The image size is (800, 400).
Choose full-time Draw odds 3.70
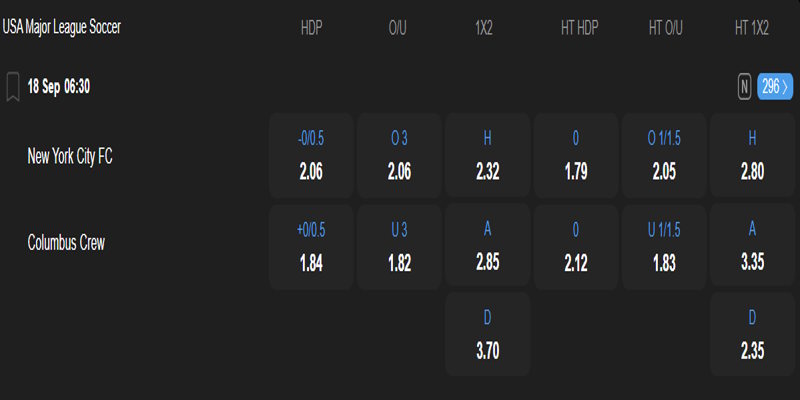click(x=487, y=334)
